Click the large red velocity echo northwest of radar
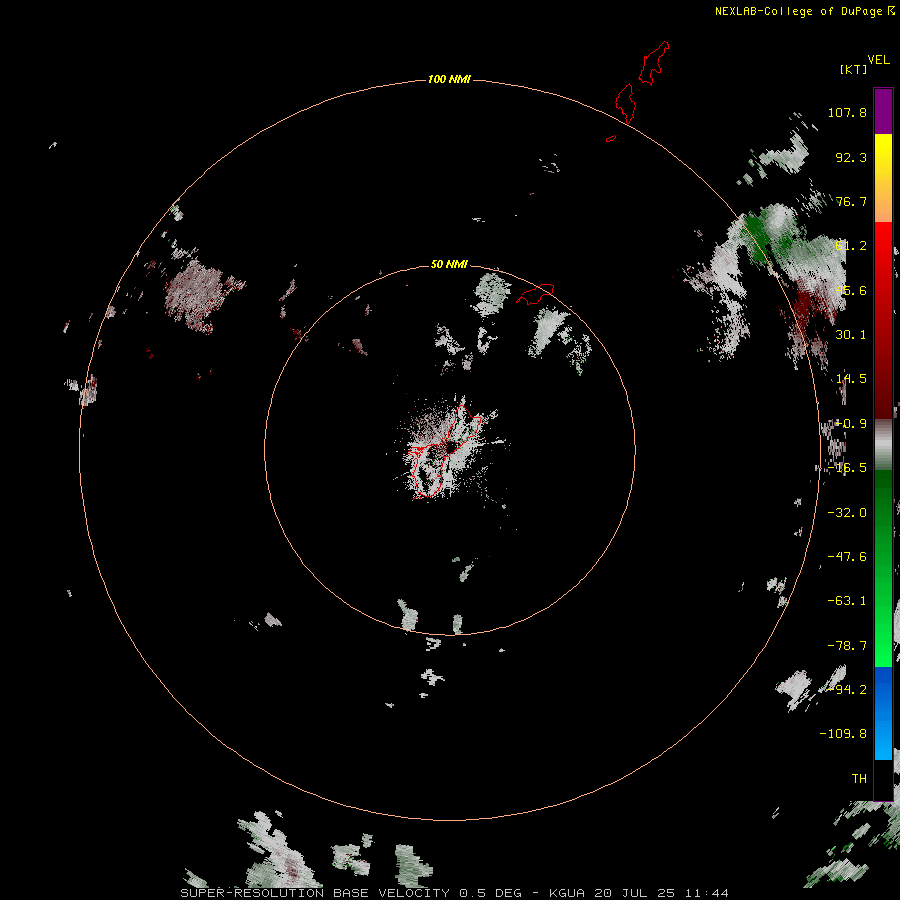 pyautogui.click(x=198, y=296)
